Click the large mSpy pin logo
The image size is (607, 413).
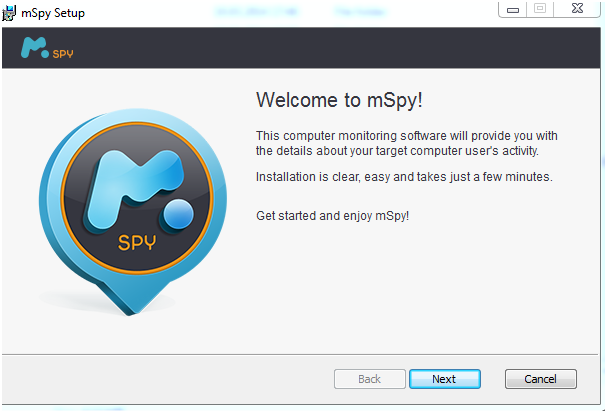point(133,212)
